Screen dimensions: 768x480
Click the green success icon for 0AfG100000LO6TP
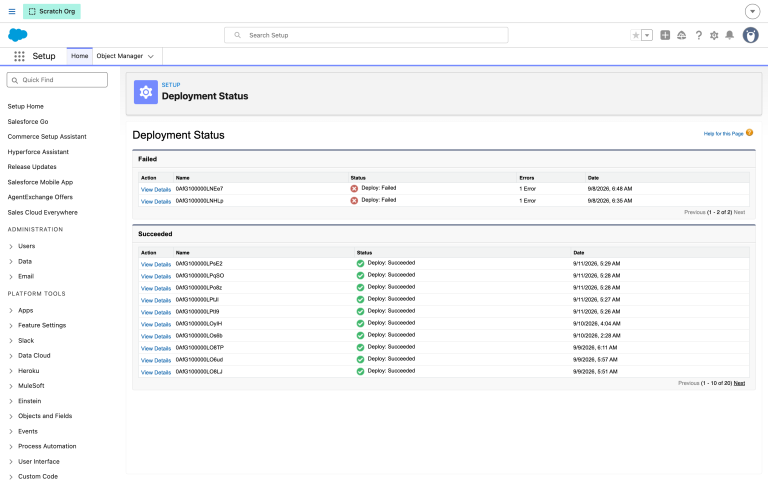click(360, 347)
